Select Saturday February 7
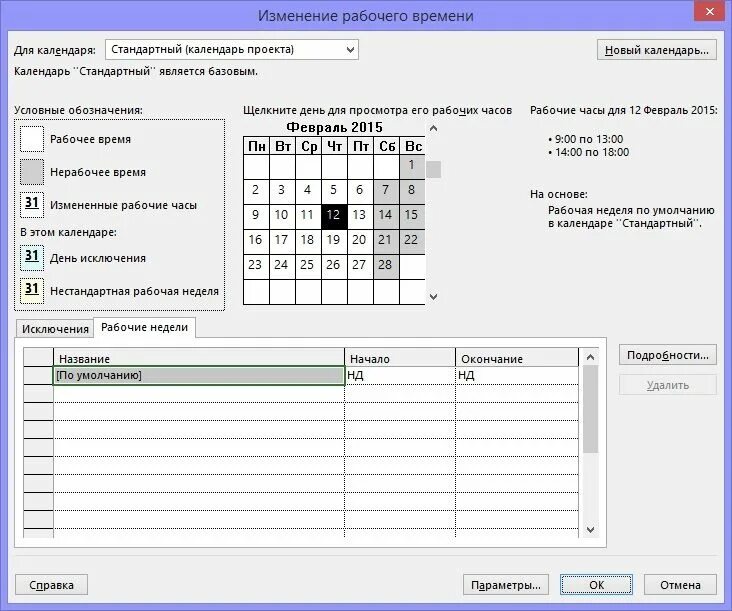The image size is (732, 611). [386, 190]
